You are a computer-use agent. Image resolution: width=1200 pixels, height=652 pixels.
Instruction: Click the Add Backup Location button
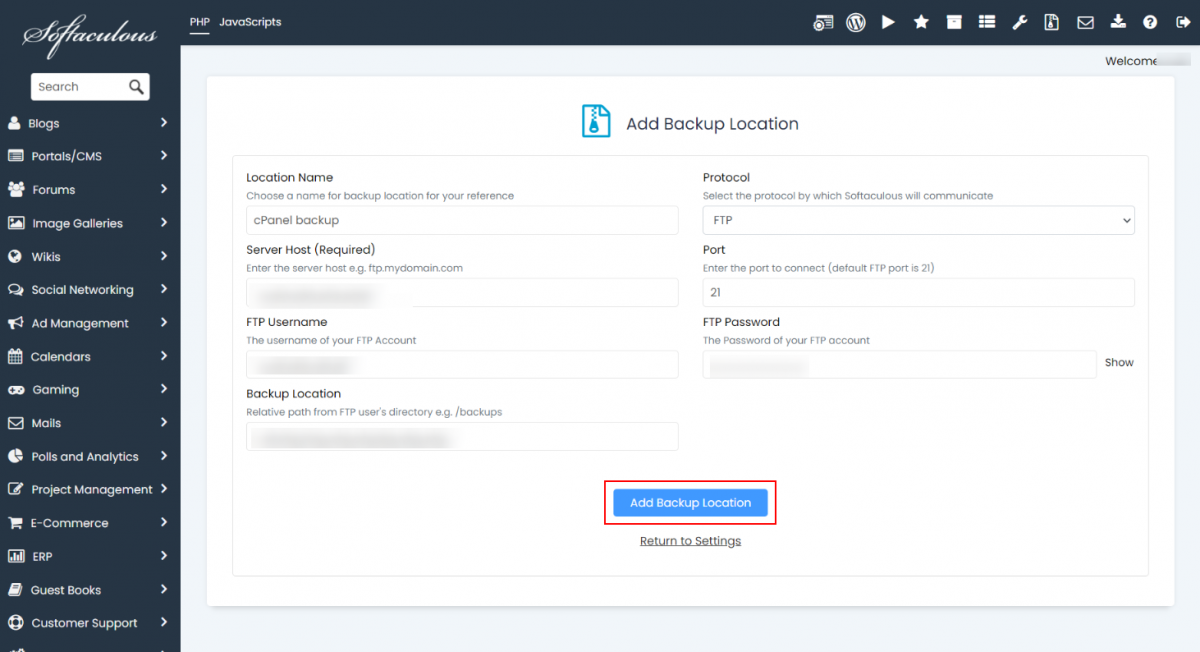(690, 503)
